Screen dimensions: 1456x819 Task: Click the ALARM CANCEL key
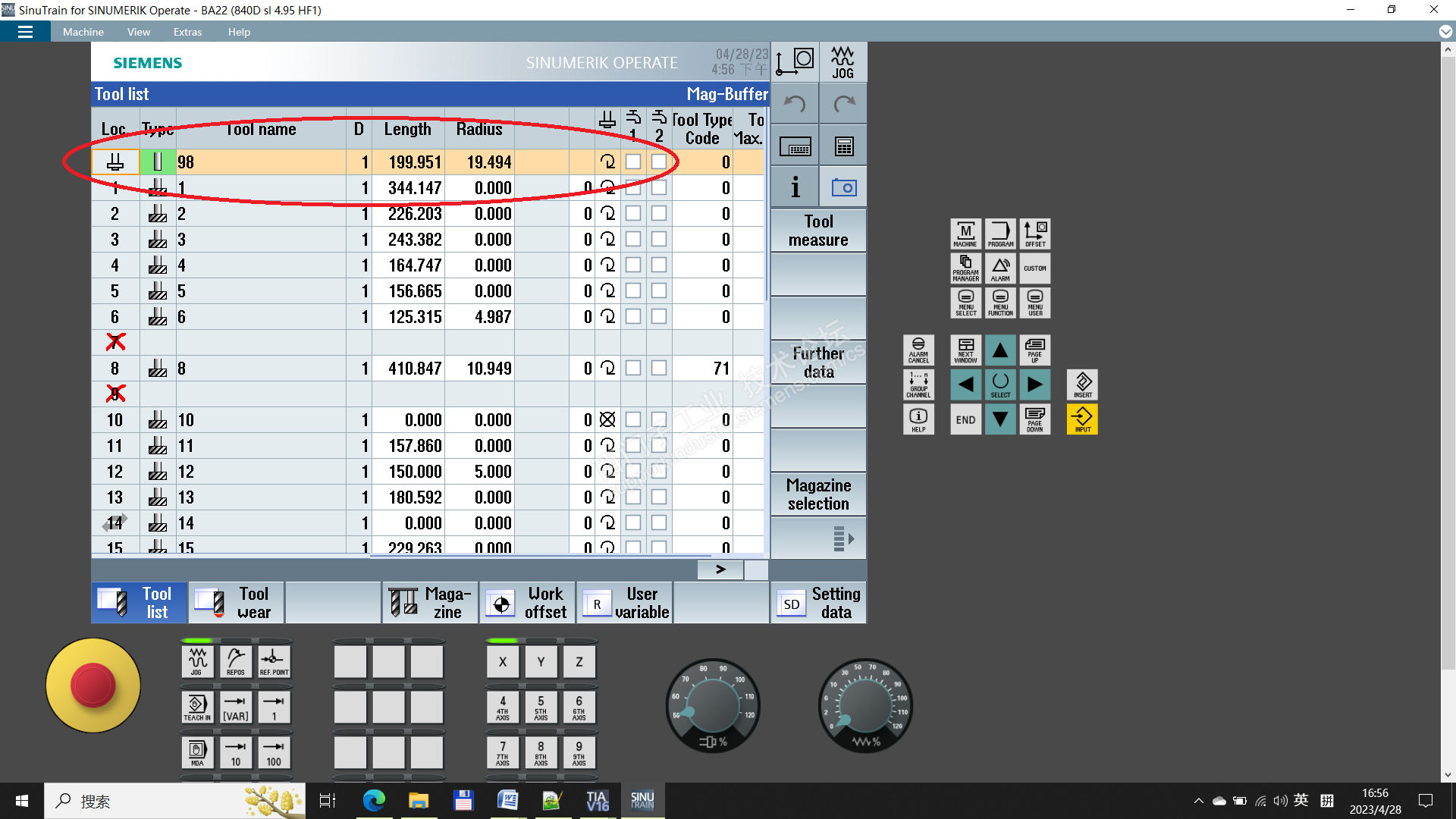(918, 350)
